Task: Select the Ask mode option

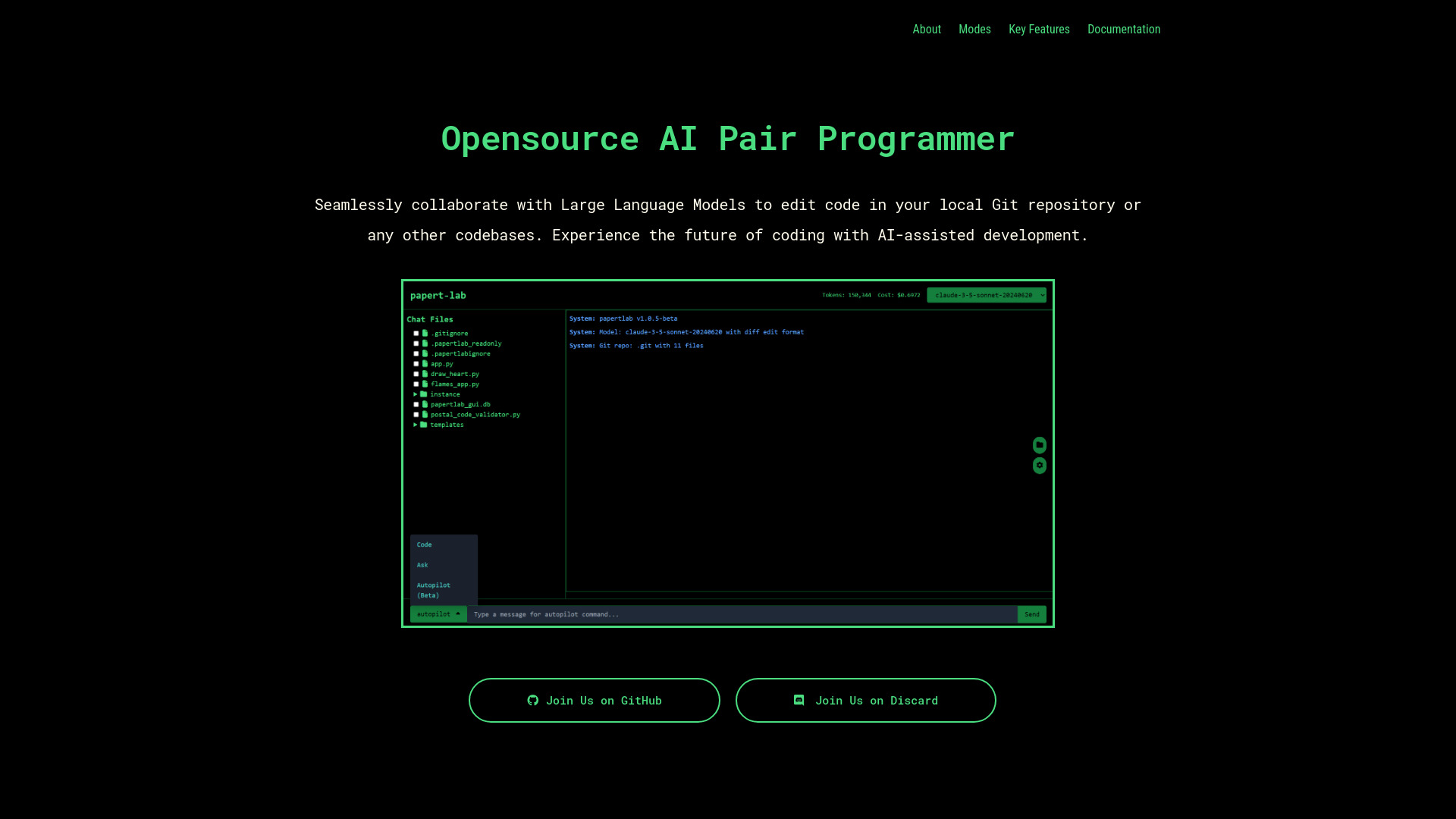Action: point(423,565)
